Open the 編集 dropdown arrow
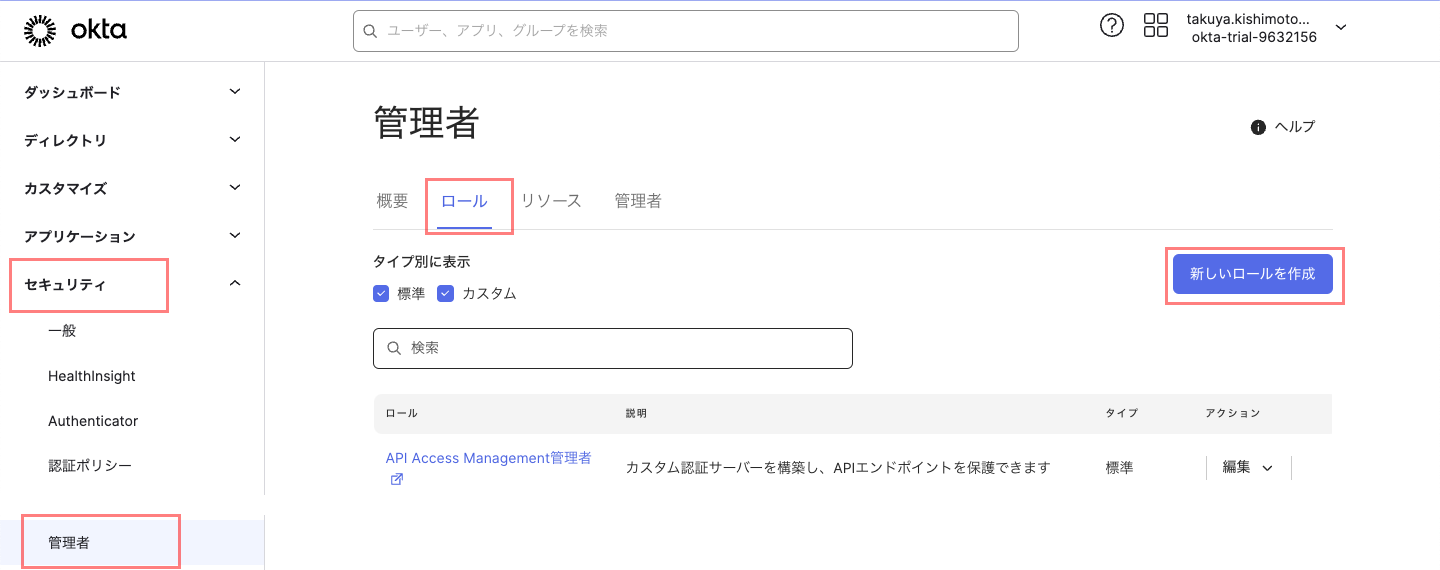 point(1268,468)
